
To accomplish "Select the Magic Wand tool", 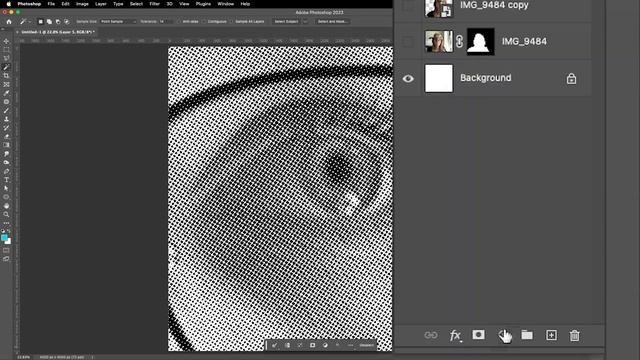I will coord(6,67).
